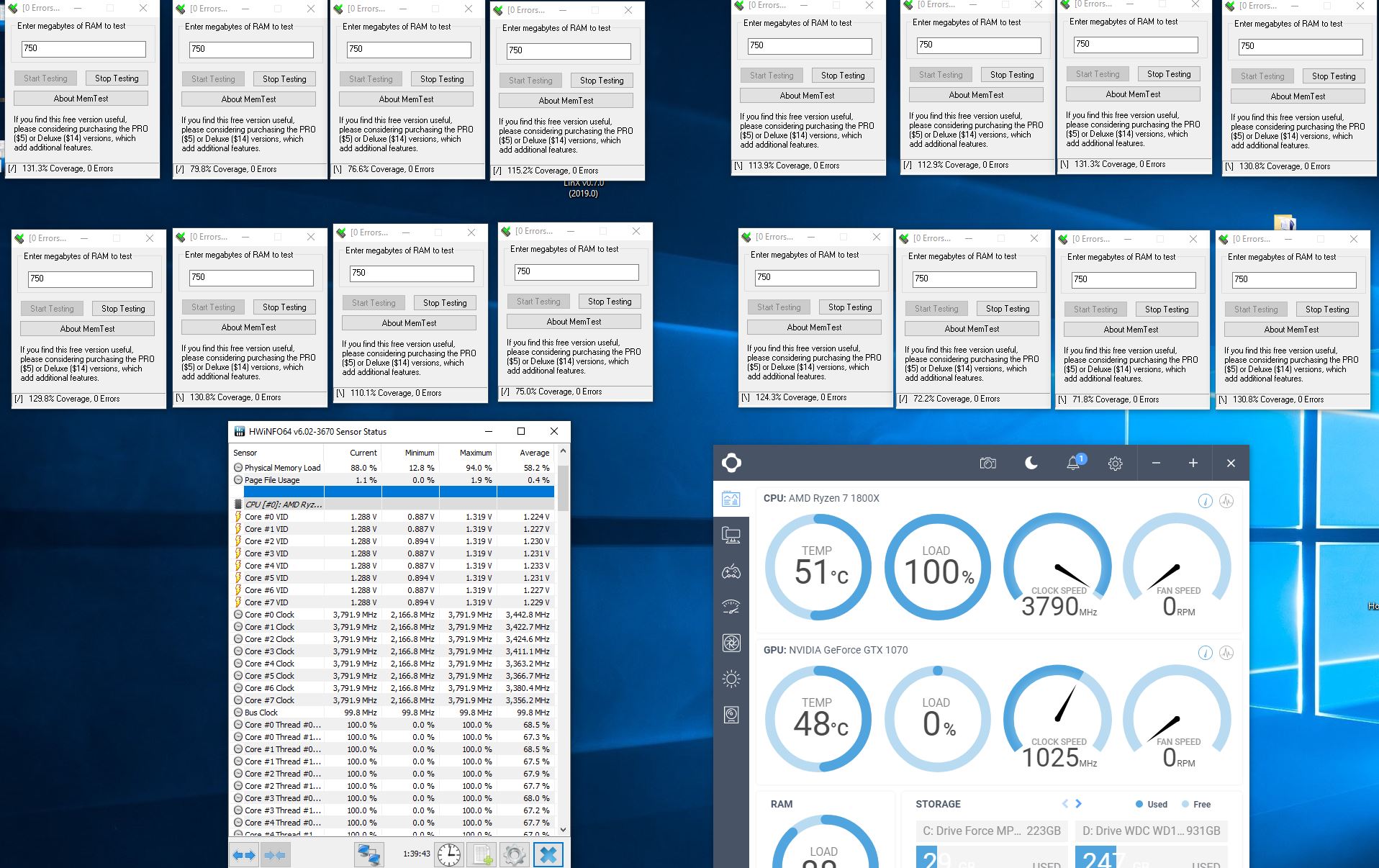
Task: Shrink HWiNFO columns with inward arrows button
Action: pyautogui.click(x=275, y=855)
